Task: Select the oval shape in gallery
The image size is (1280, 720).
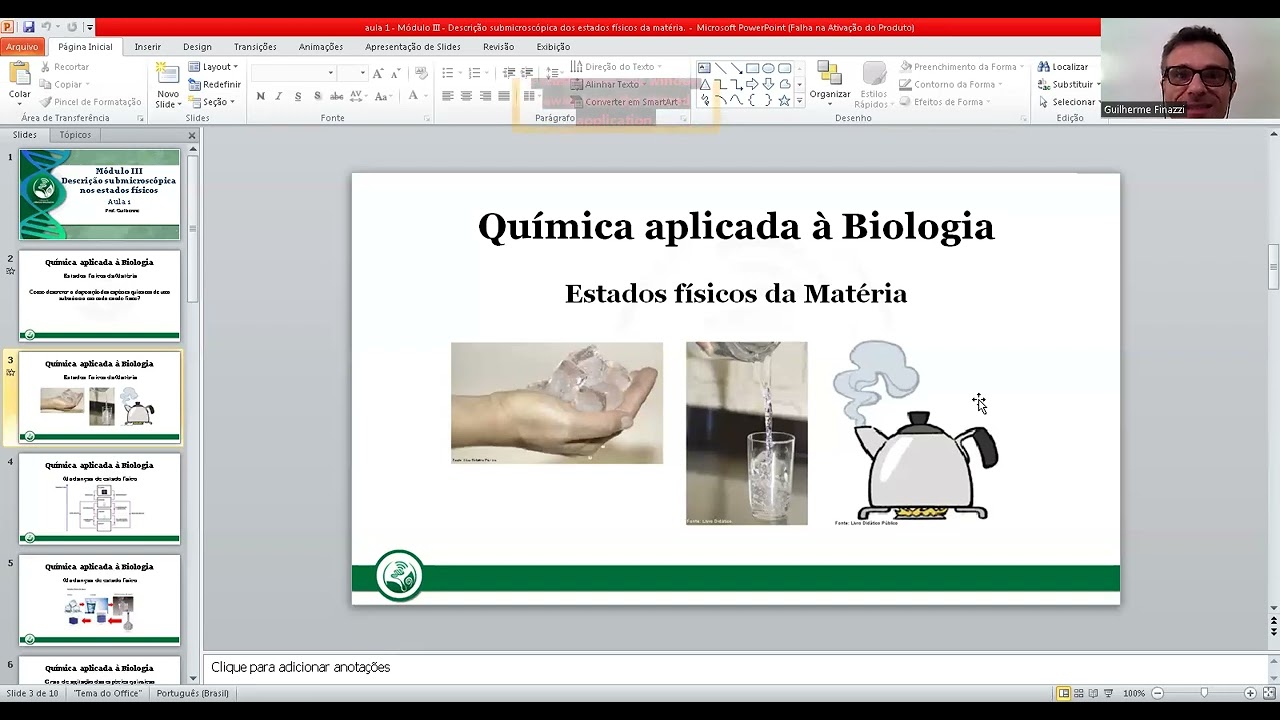Action: [768, 68]
